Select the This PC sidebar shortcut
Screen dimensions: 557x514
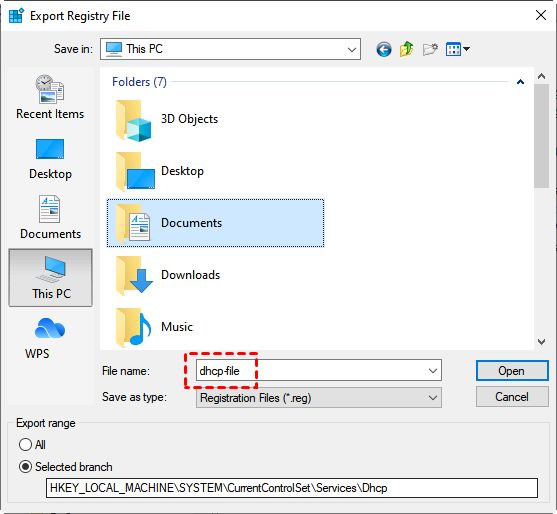50,277
